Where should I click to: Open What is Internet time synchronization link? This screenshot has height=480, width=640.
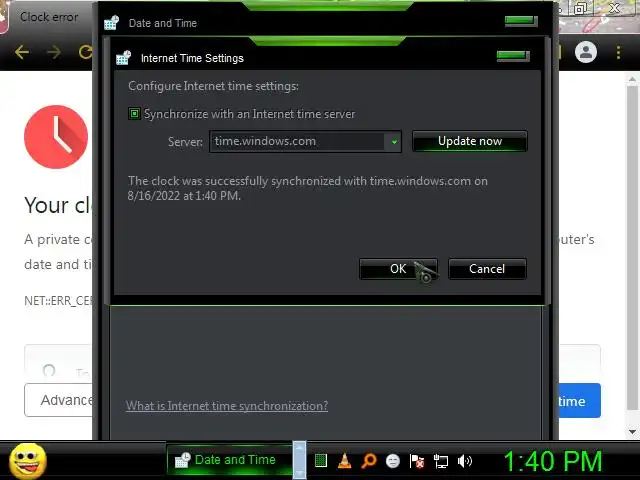click(227, 406)
